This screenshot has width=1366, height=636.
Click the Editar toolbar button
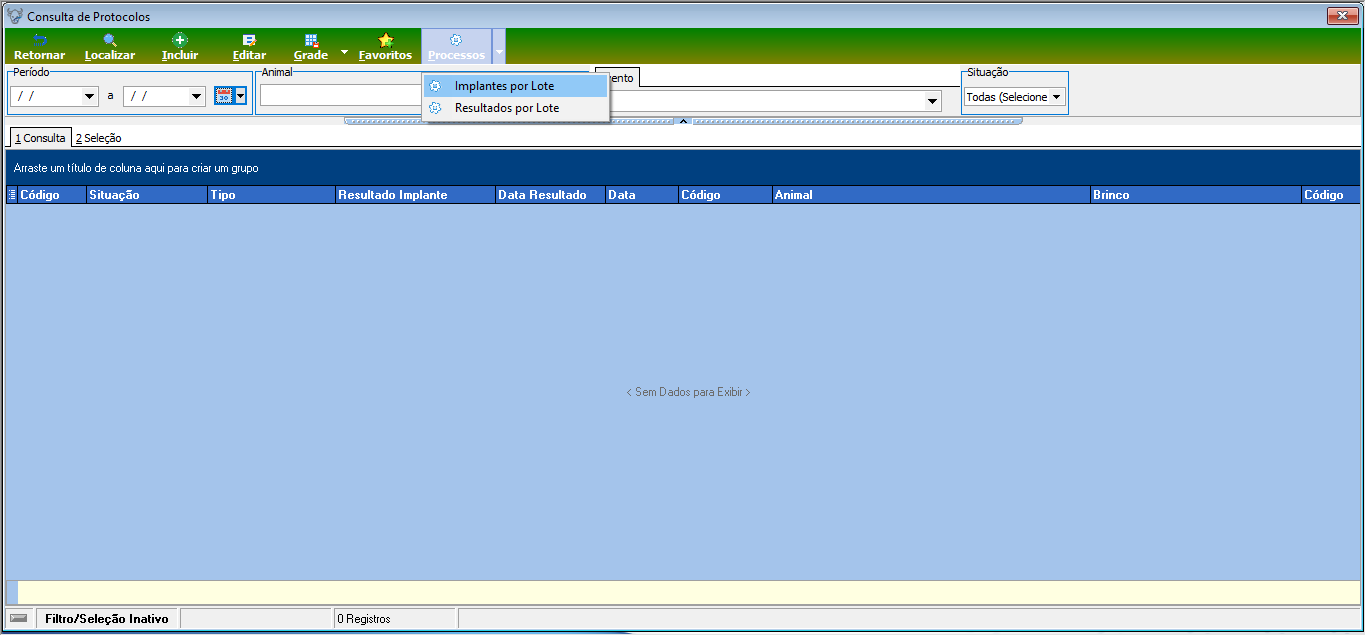tap(249, 47)
